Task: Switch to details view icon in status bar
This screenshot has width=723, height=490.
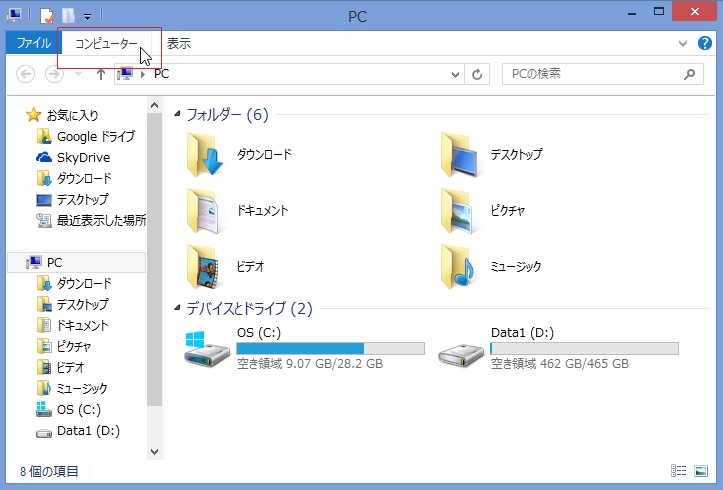Action: (678, 471)
